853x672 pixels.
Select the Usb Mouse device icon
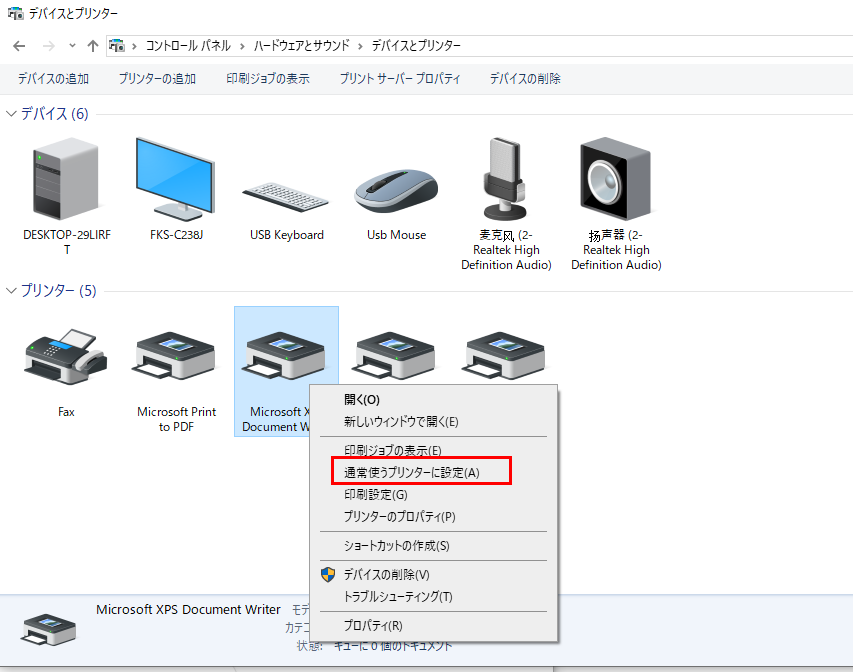[x=396, y=190]
